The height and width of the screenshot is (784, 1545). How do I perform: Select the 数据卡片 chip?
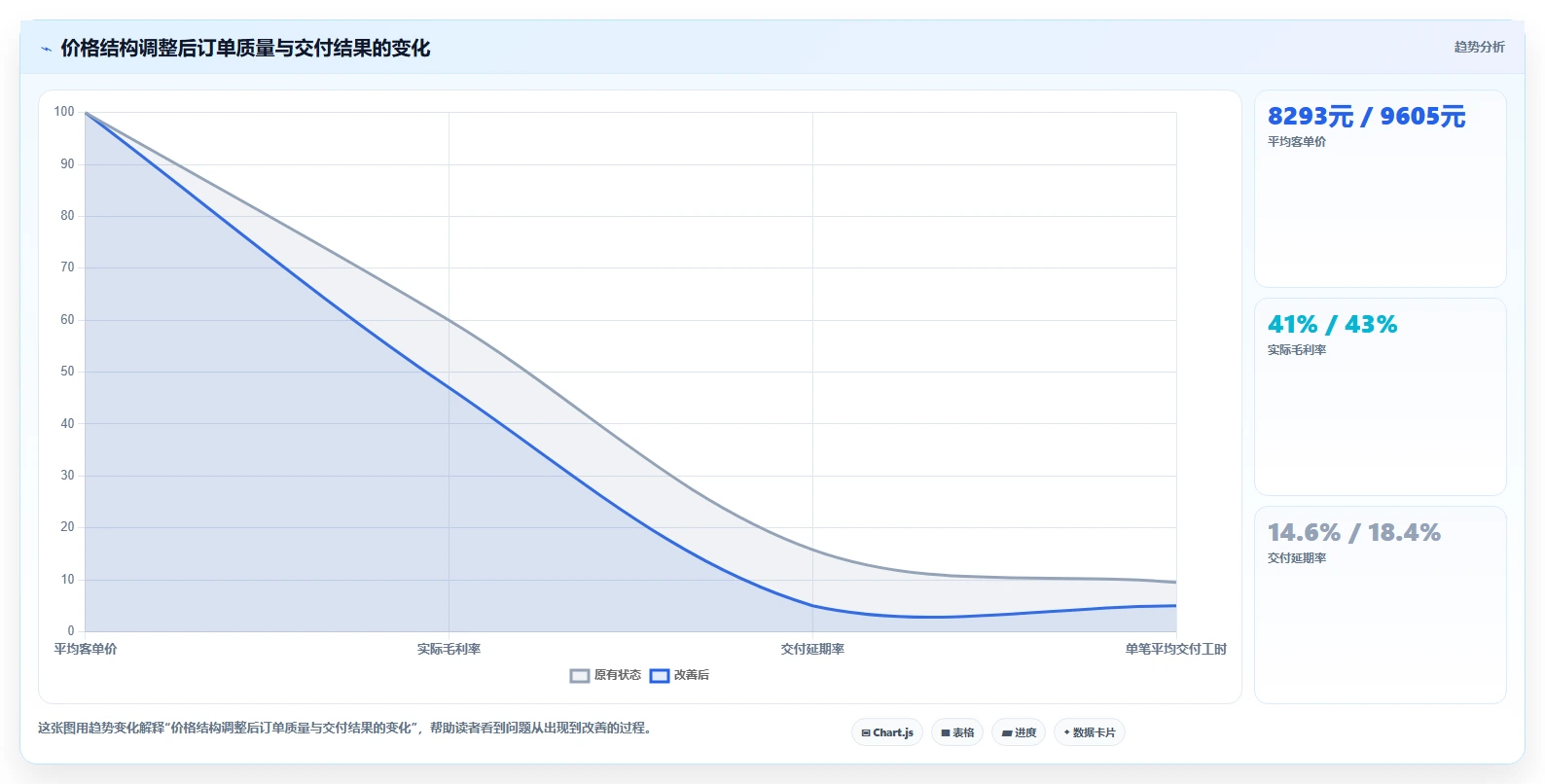click(1090, 732)
